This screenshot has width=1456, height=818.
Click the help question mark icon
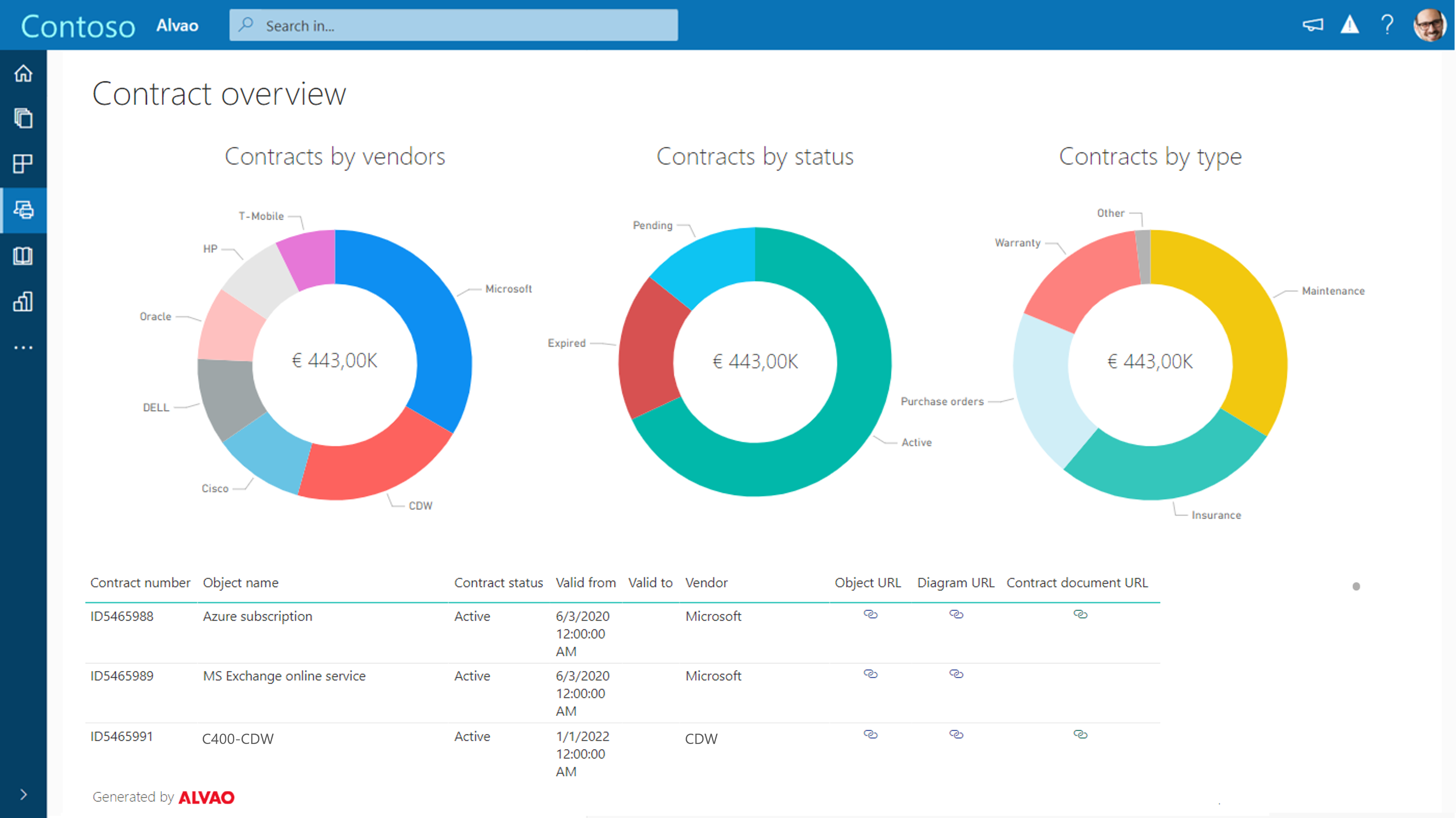[1387, 25]
